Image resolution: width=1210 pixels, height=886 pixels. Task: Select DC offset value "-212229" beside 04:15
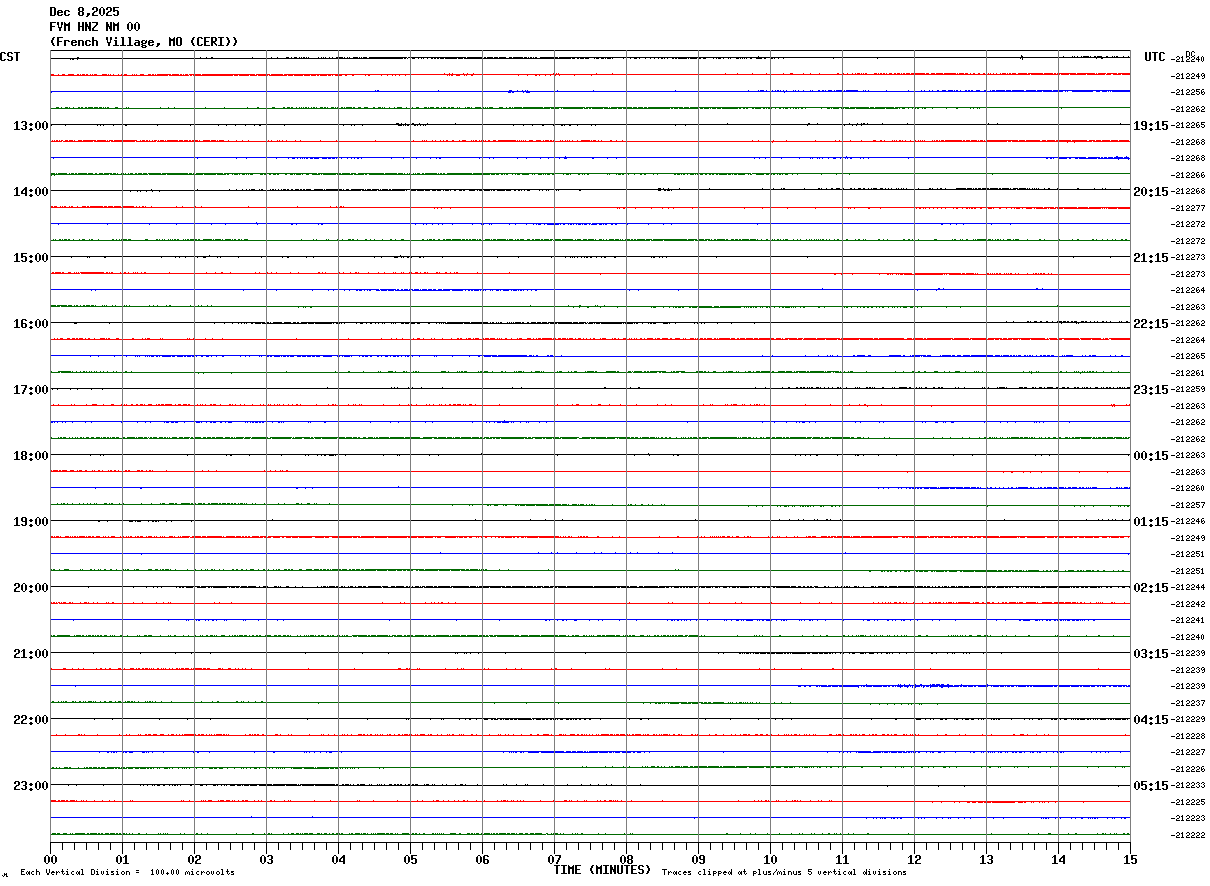coord(1187,720)
